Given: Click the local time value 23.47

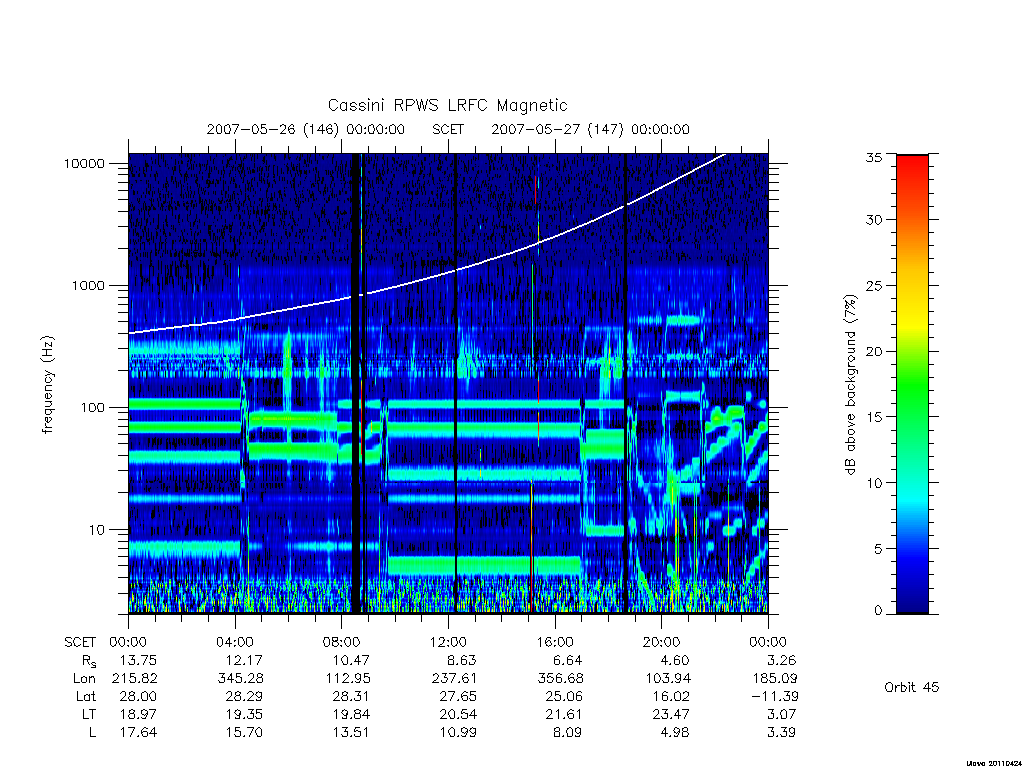Looking at the screenshot, I should pos(671,714).
